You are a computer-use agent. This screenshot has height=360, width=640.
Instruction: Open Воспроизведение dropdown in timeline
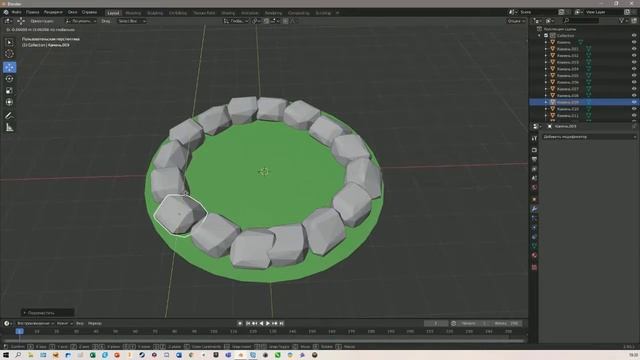click(x=35, y=323)
